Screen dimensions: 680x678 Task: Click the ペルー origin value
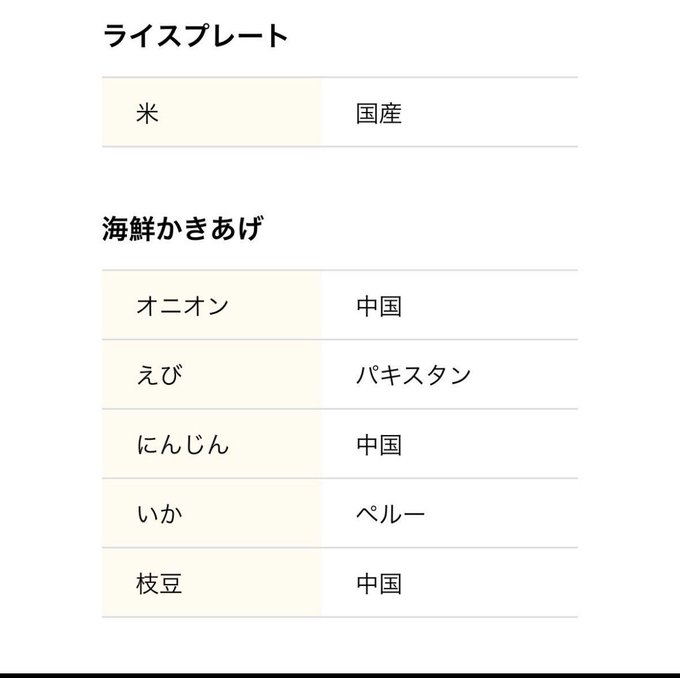pos(390,514)
